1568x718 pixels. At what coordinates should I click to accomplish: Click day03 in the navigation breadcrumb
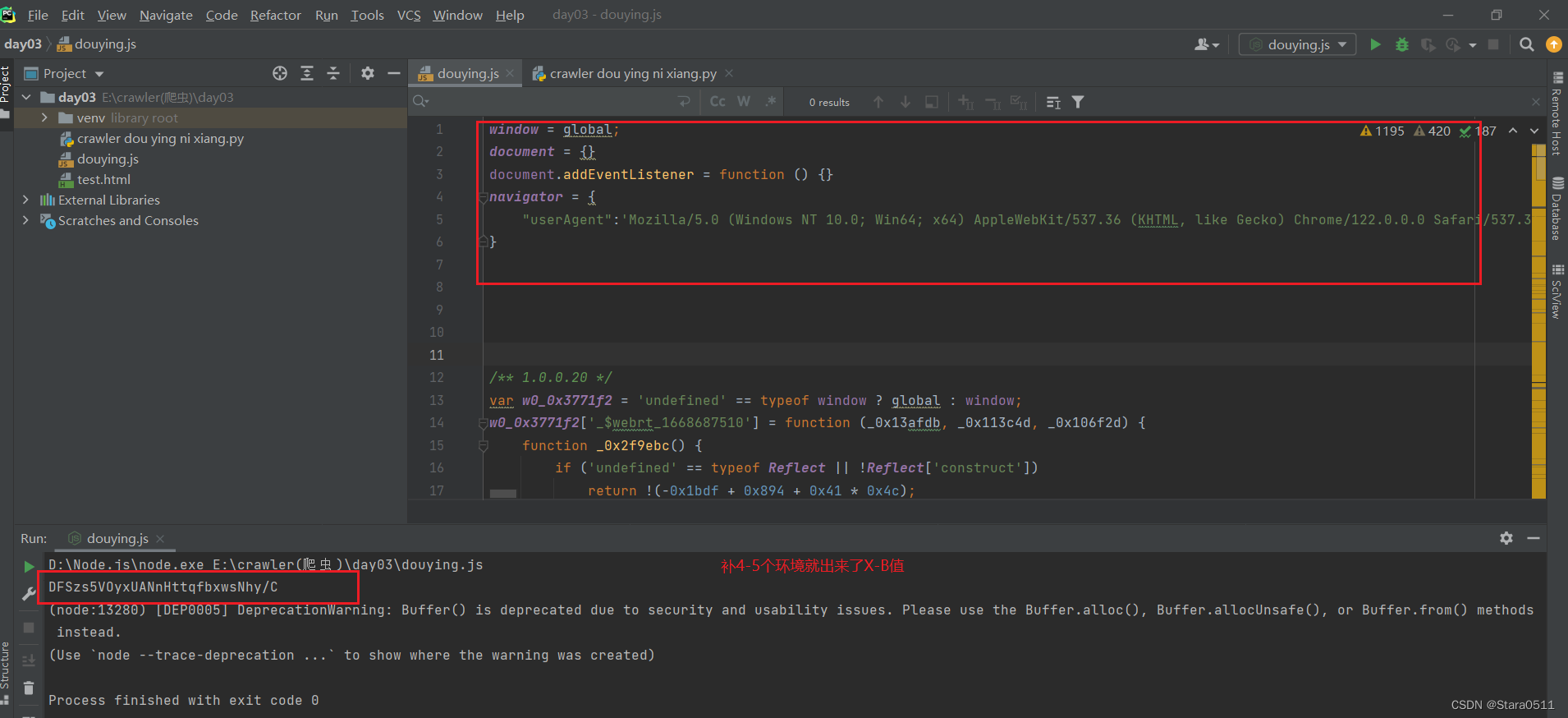point(23,44)
